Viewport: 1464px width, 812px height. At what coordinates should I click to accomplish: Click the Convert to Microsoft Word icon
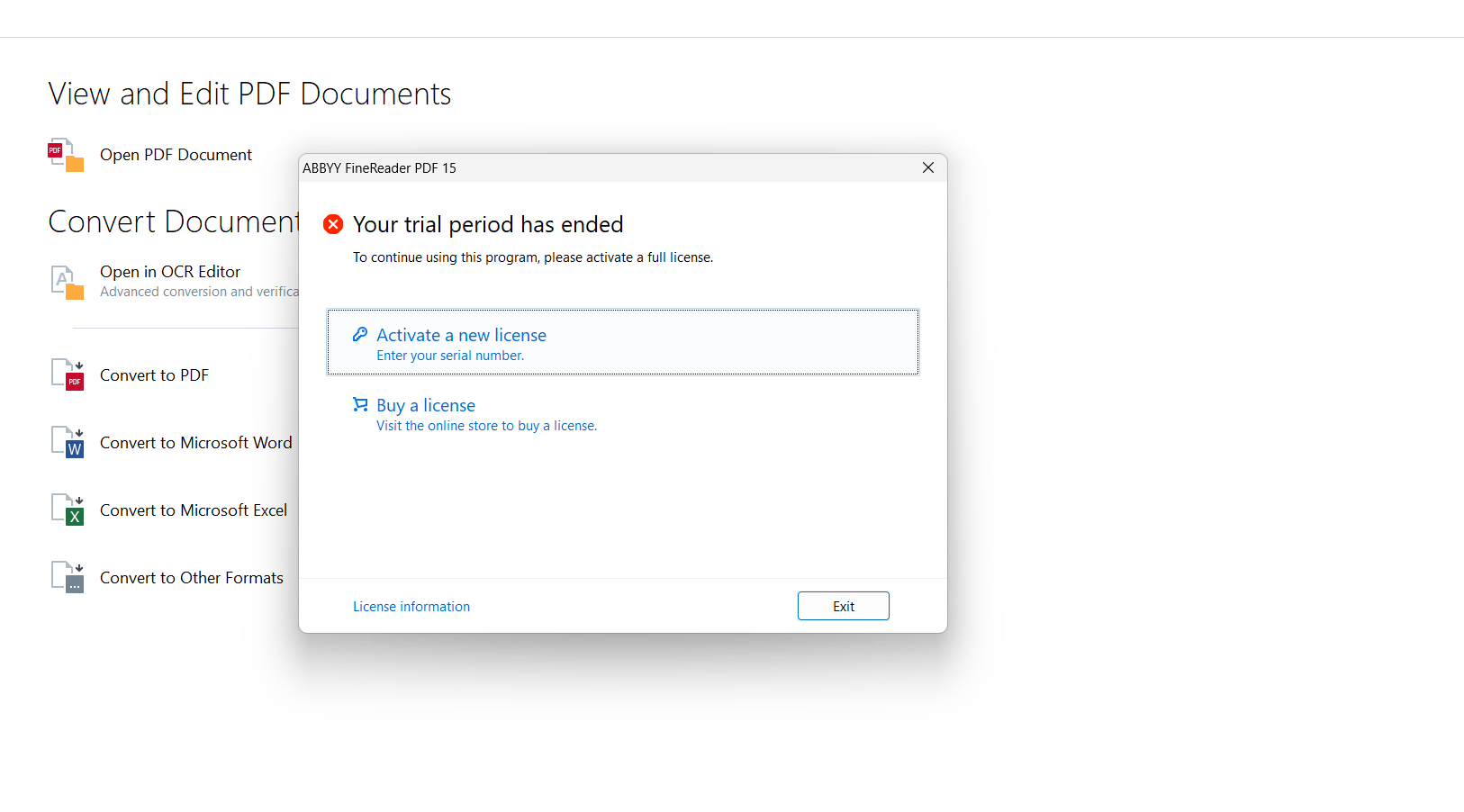68,442
